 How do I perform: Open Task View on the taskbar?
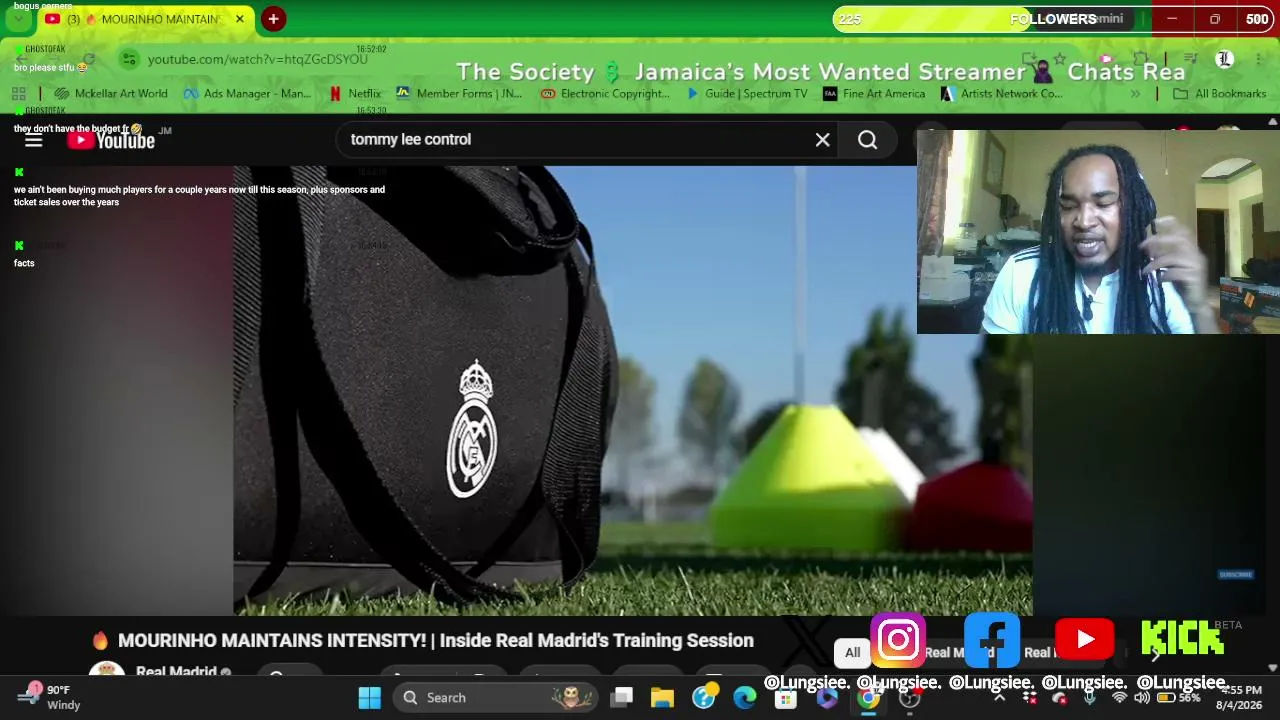622,698
